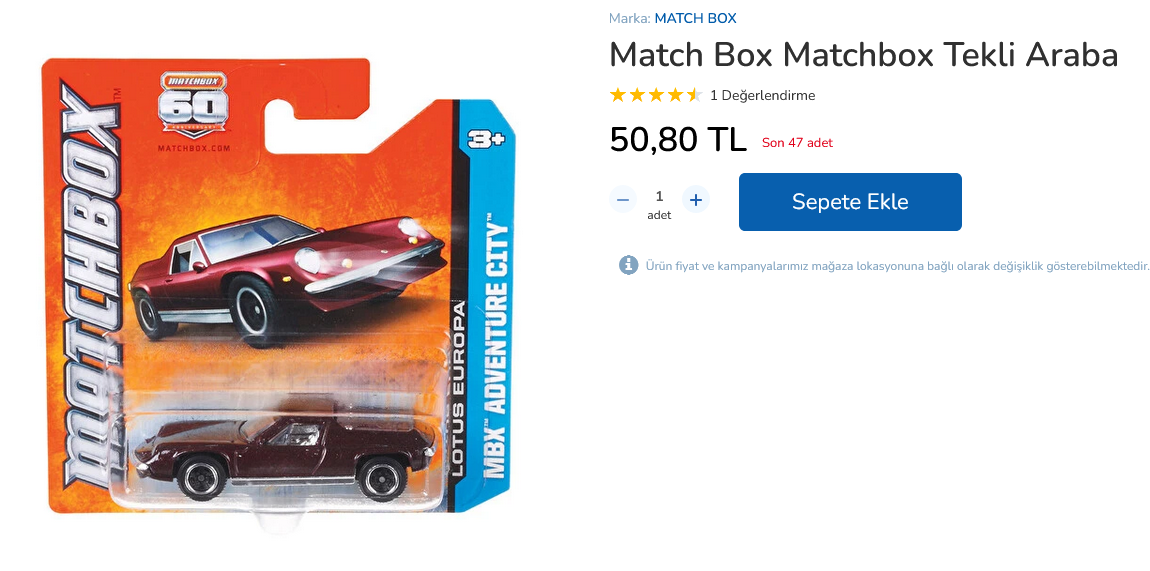
Task: Click the minus quantity decrease icon
Action: pos(623,199)
